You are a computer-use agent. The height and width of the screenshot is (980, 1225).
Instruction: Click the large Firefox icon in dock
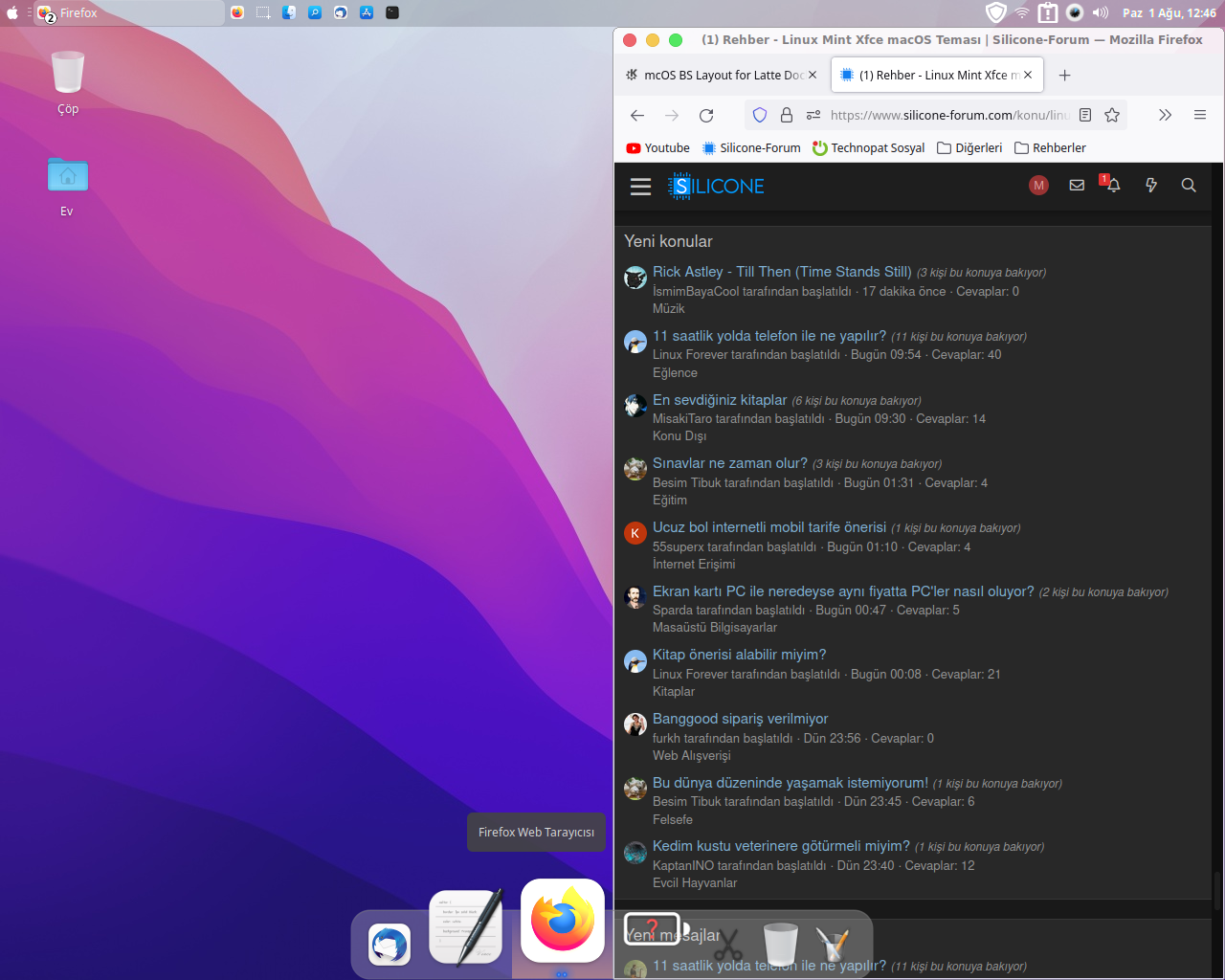563,921
